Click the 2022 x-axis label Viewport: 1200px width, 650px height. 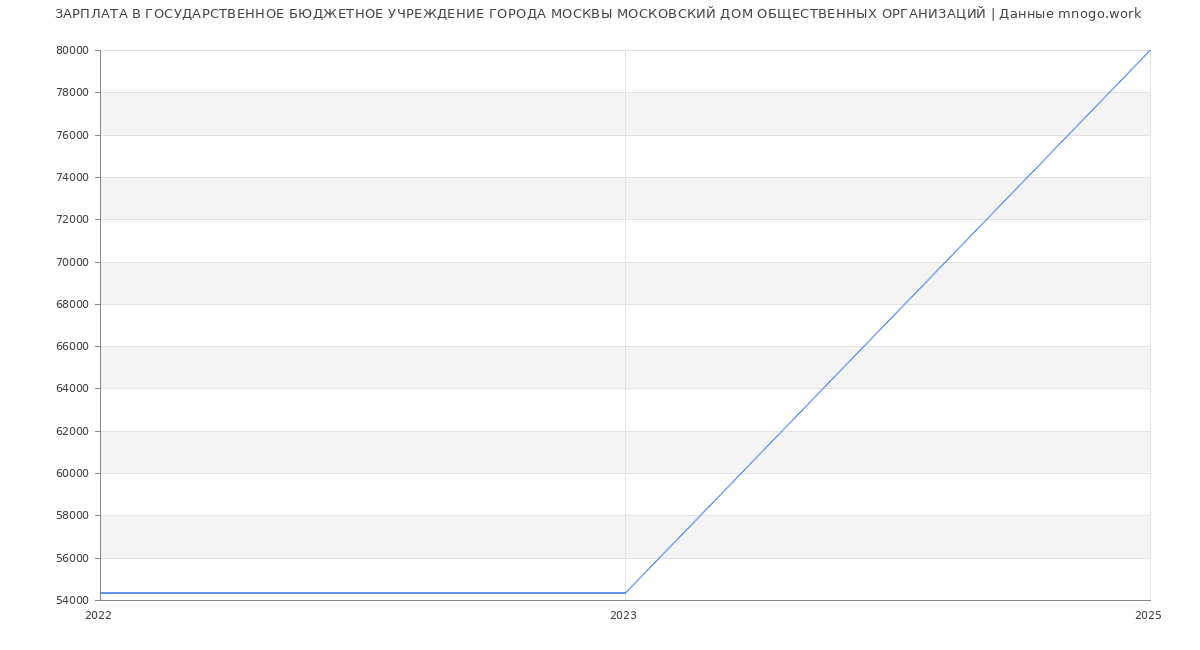(98, 615)
